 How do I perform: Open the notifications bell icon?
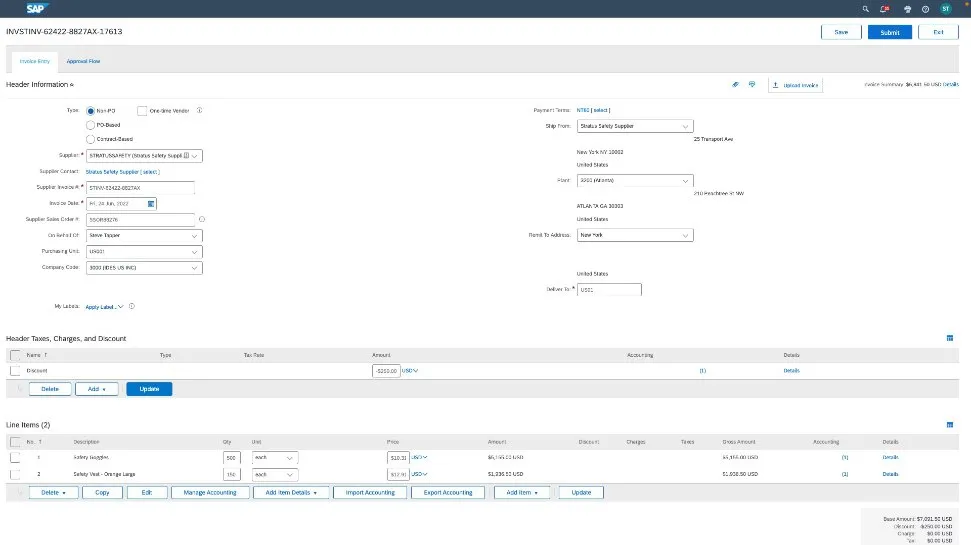886,8
